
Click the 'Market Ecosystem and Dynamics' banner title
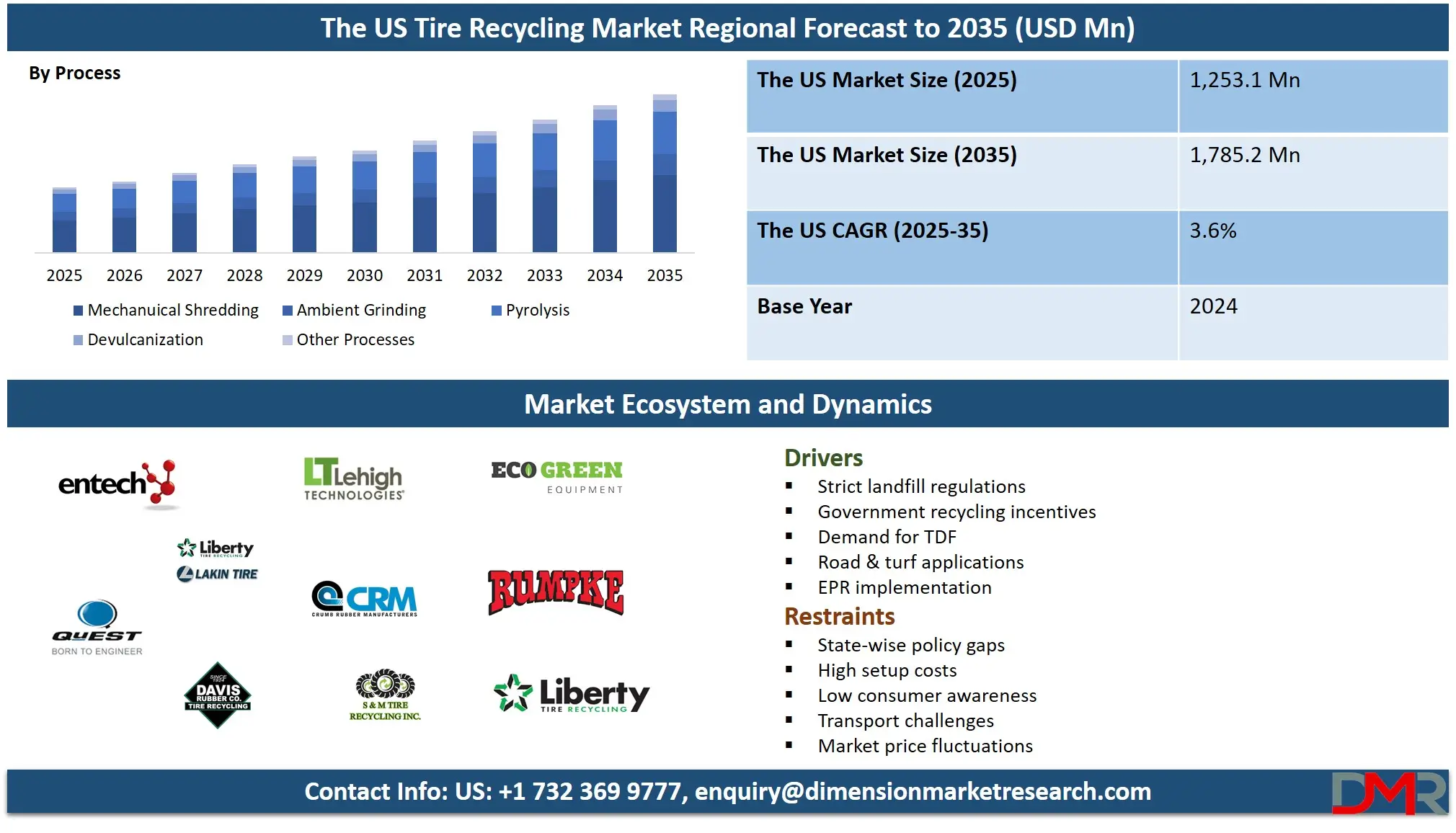[x=728, y=404]
